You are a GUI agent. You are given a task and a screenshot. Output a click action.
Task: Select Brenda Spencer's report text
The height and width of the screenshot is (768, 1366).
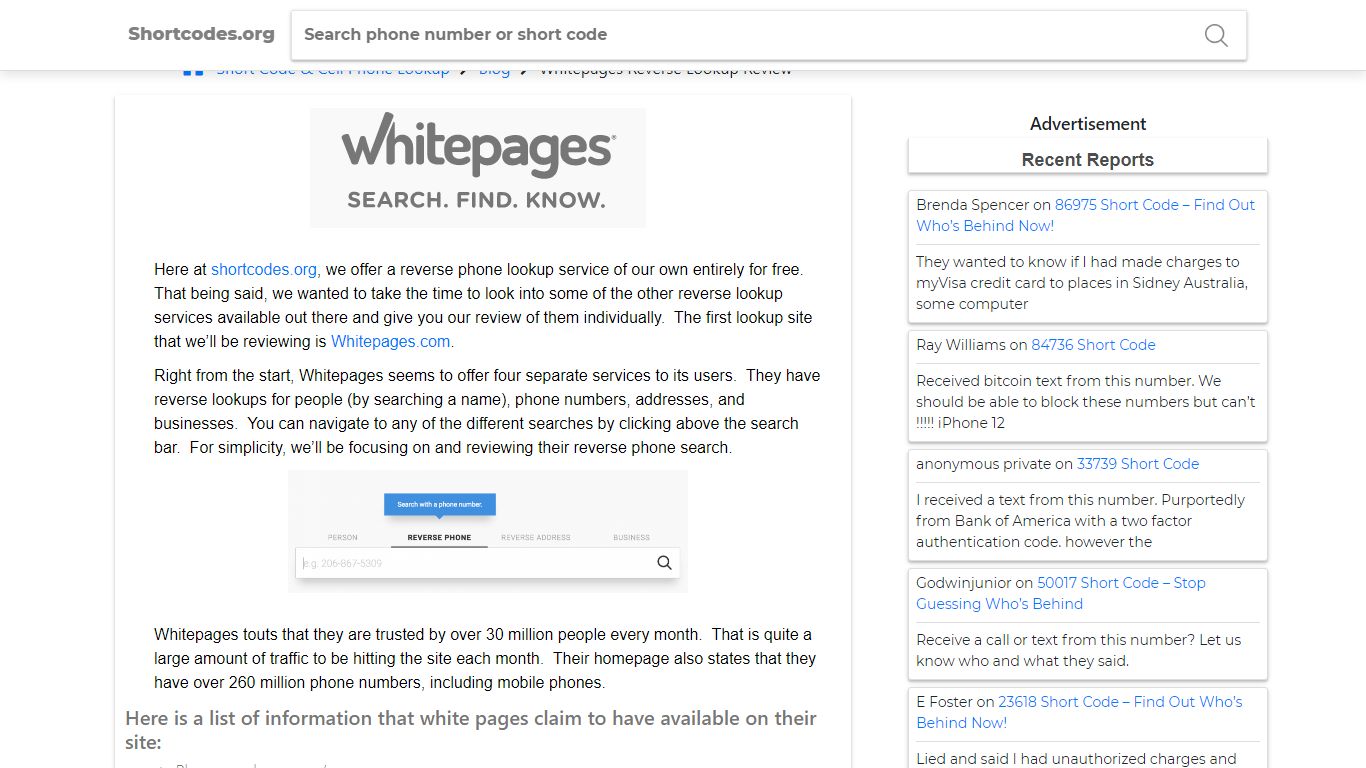pyautogui.click(x=1082, y=283)
